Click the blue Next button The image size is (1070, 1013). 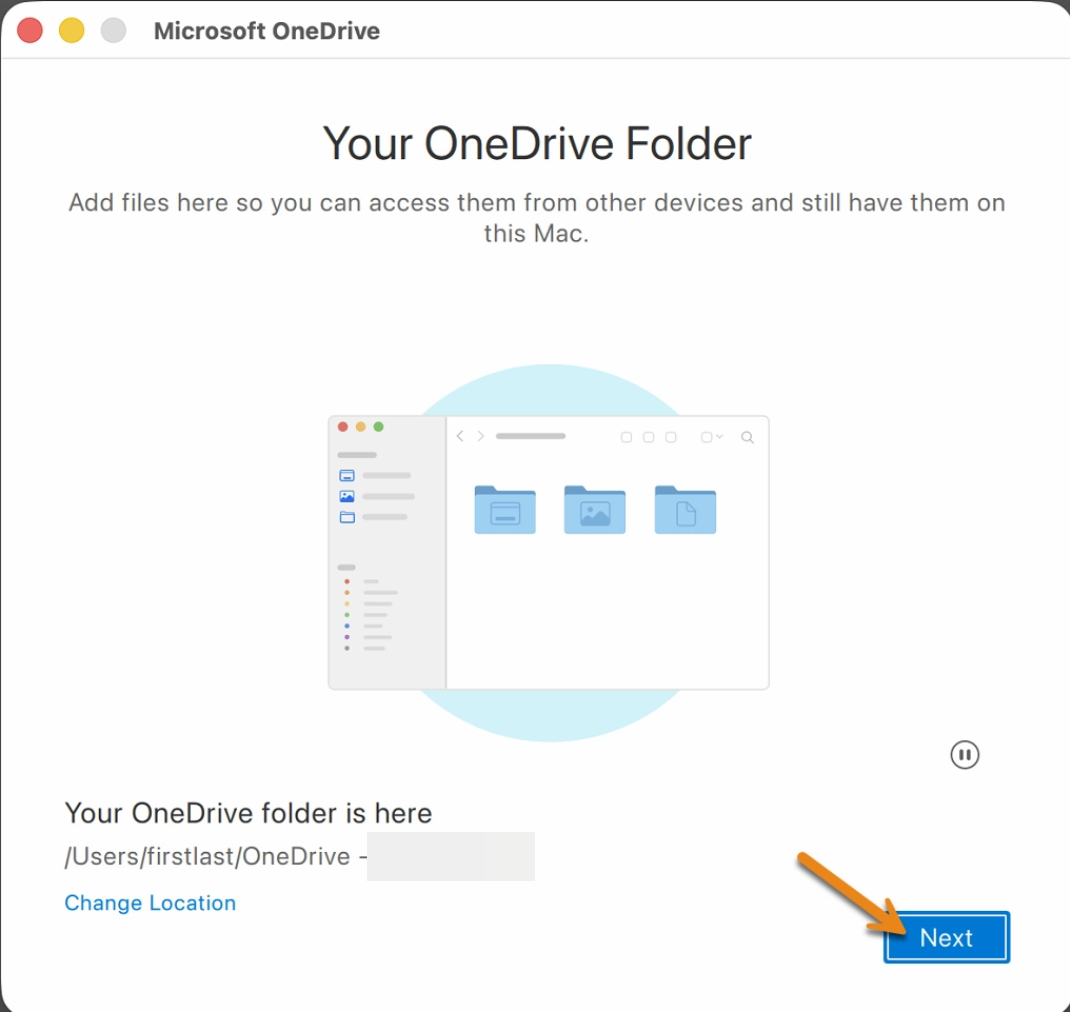tap(946, 937)
